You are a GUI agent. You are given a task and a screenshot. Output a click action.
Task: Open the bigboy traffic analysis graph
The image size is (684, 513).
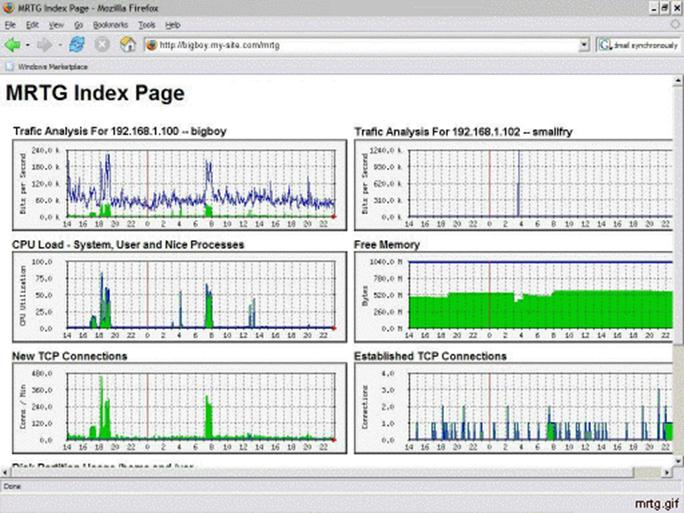[x=180, y=185]
